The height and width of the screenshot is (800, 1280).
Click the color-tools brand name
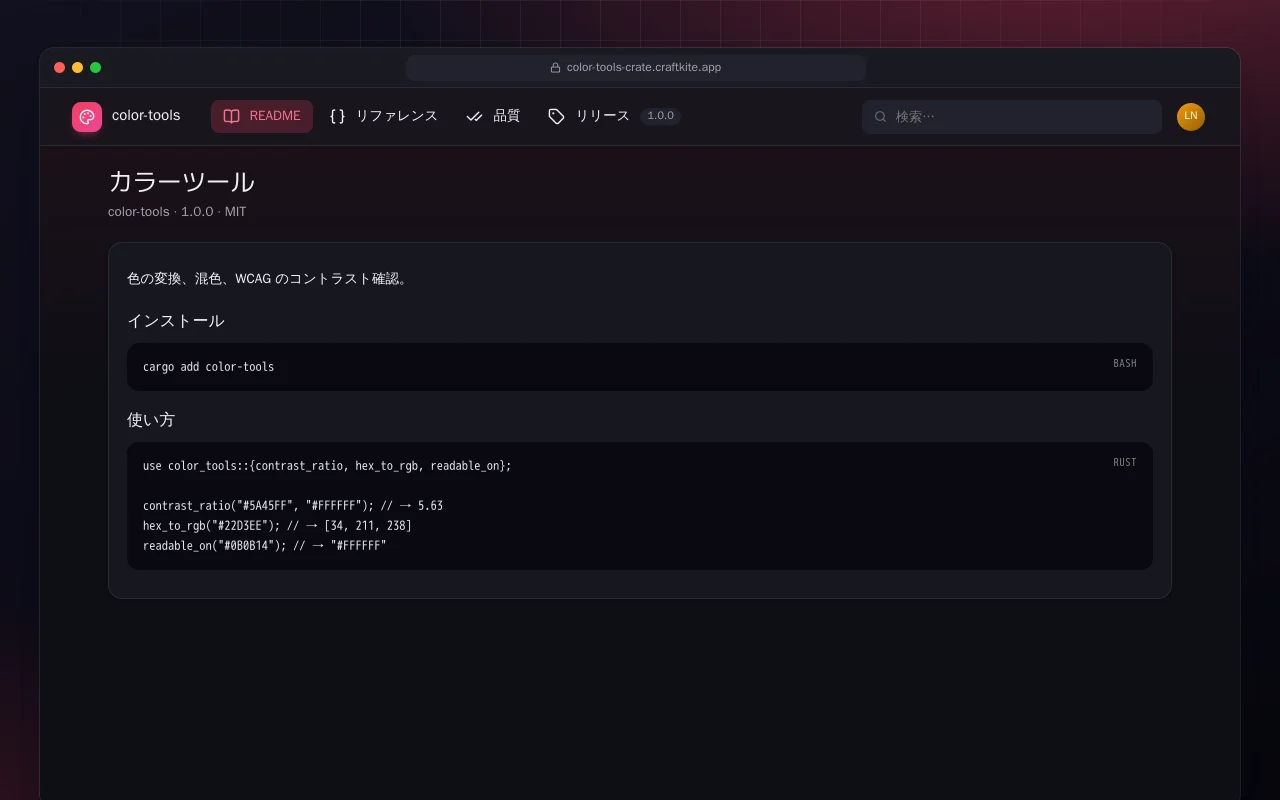coord(146,116)
